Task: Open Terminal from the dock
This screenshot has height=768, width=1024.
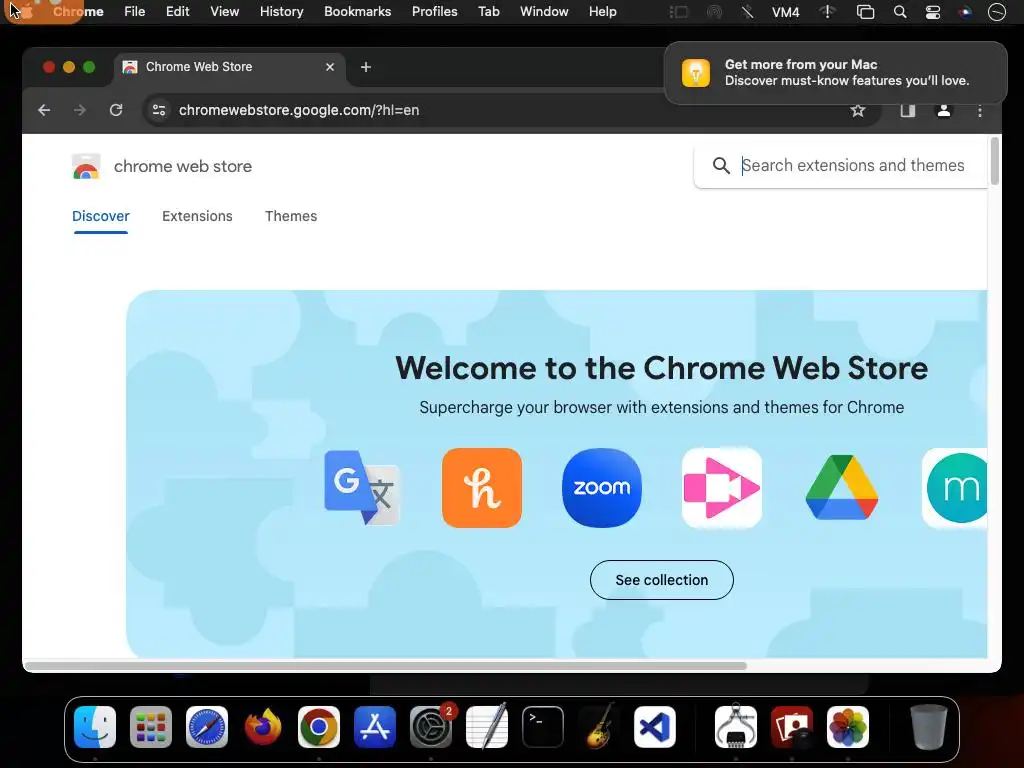Action: 543,727
